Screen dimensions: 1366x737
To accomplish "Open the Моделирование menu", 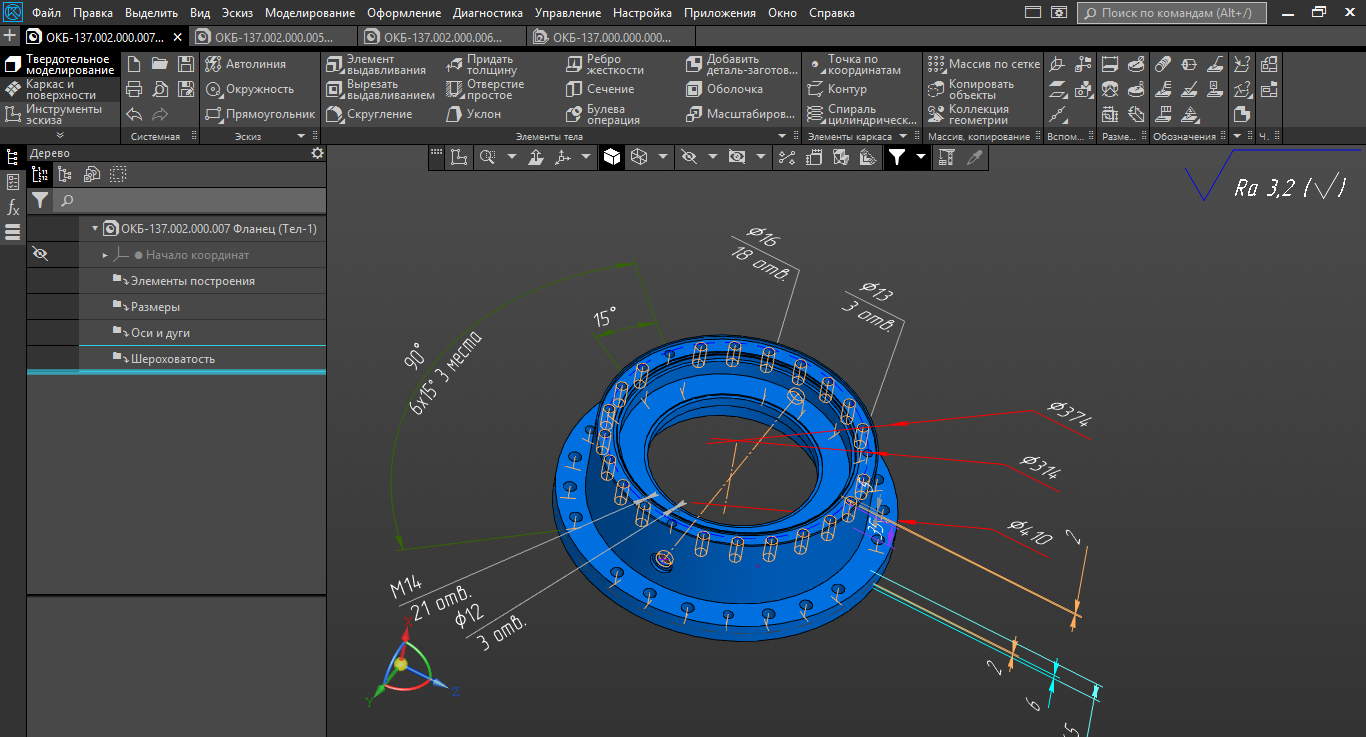I will [309, 13].
